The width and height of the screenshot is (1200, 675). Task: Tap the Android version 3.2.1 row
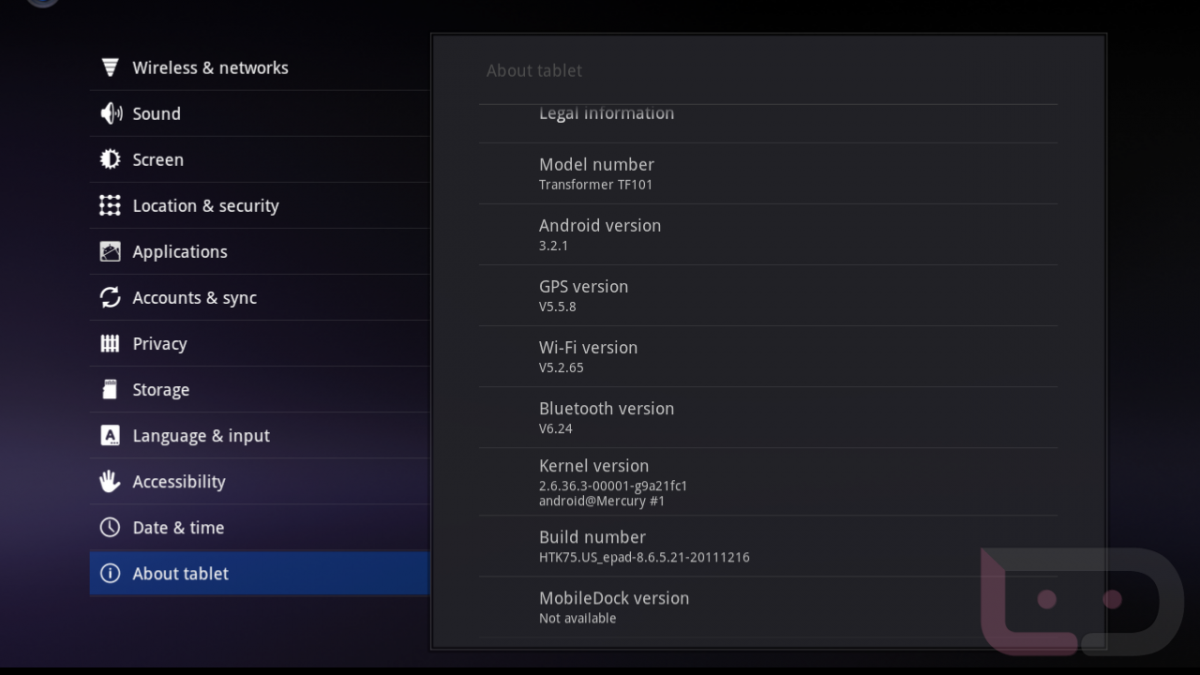pyautogui.click(x=767, y=234)
